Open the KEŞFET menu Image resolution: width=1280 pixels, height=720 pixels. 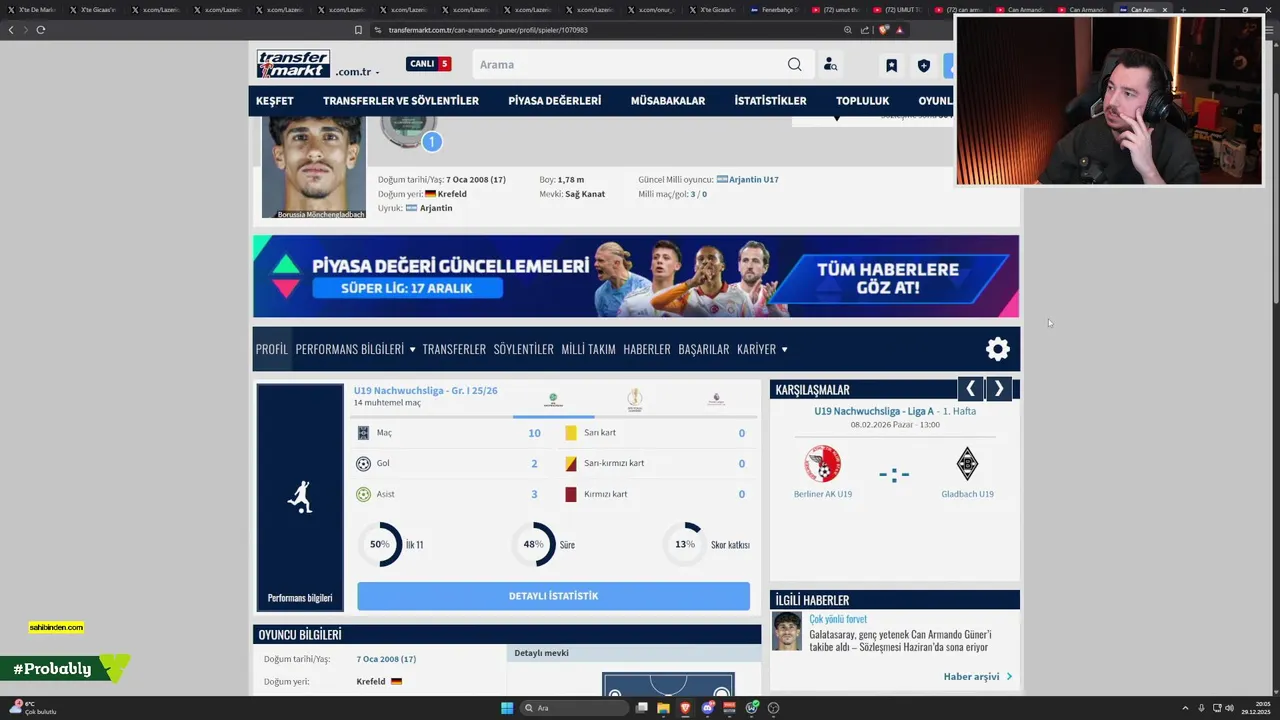tap(275, 101)
